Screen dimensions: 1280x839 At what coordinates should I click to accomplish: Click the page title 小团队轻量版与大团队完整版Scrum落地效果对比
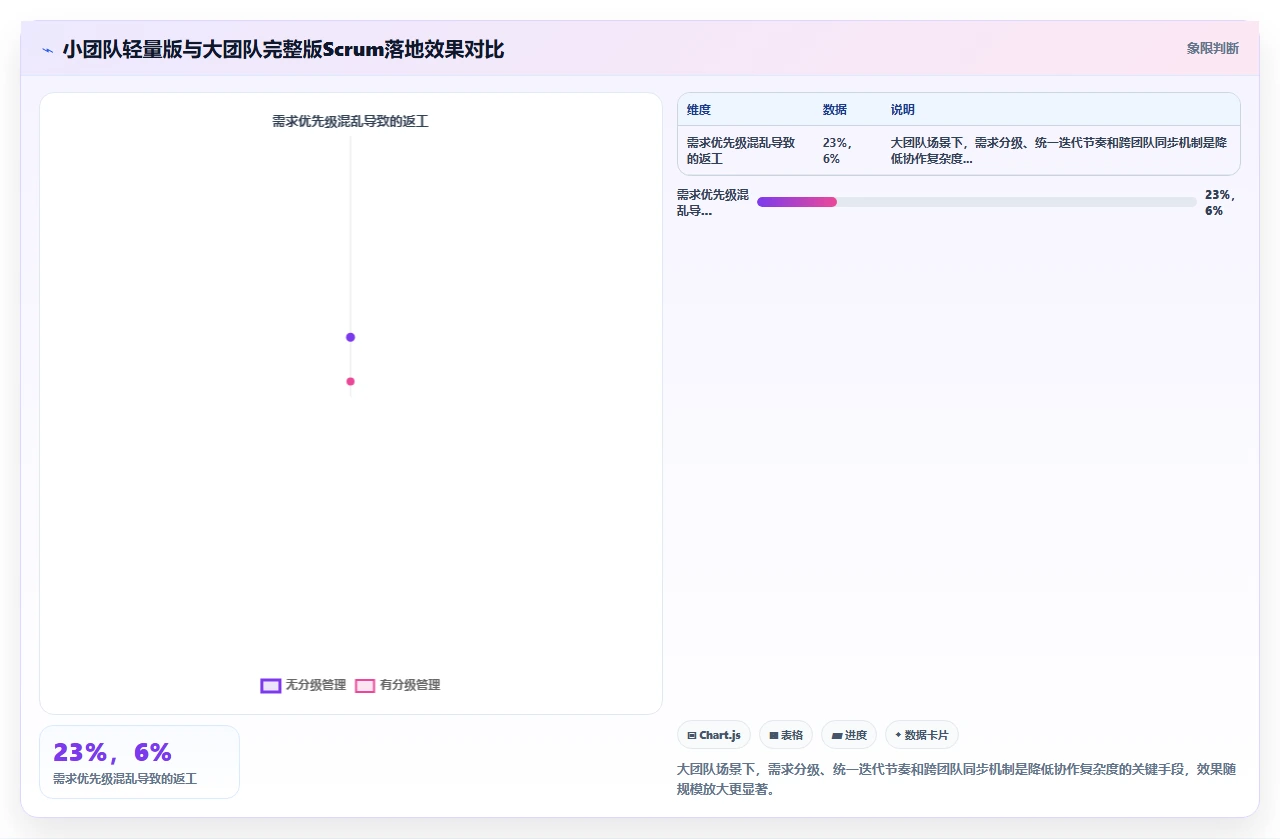283,49
